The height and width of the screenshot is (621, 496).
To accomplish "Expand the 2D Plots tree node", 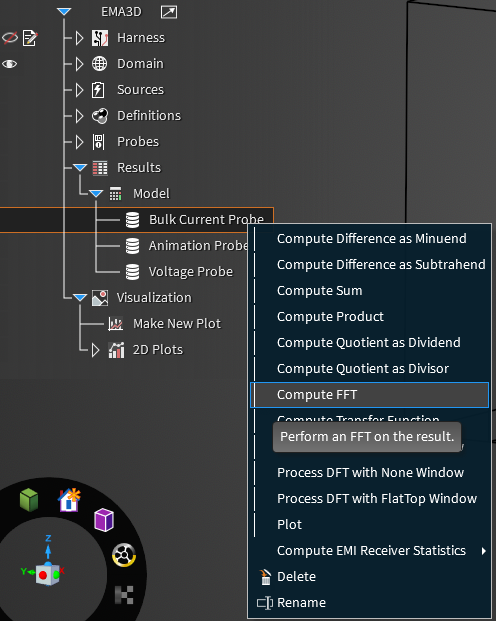I will coord(95,350).
